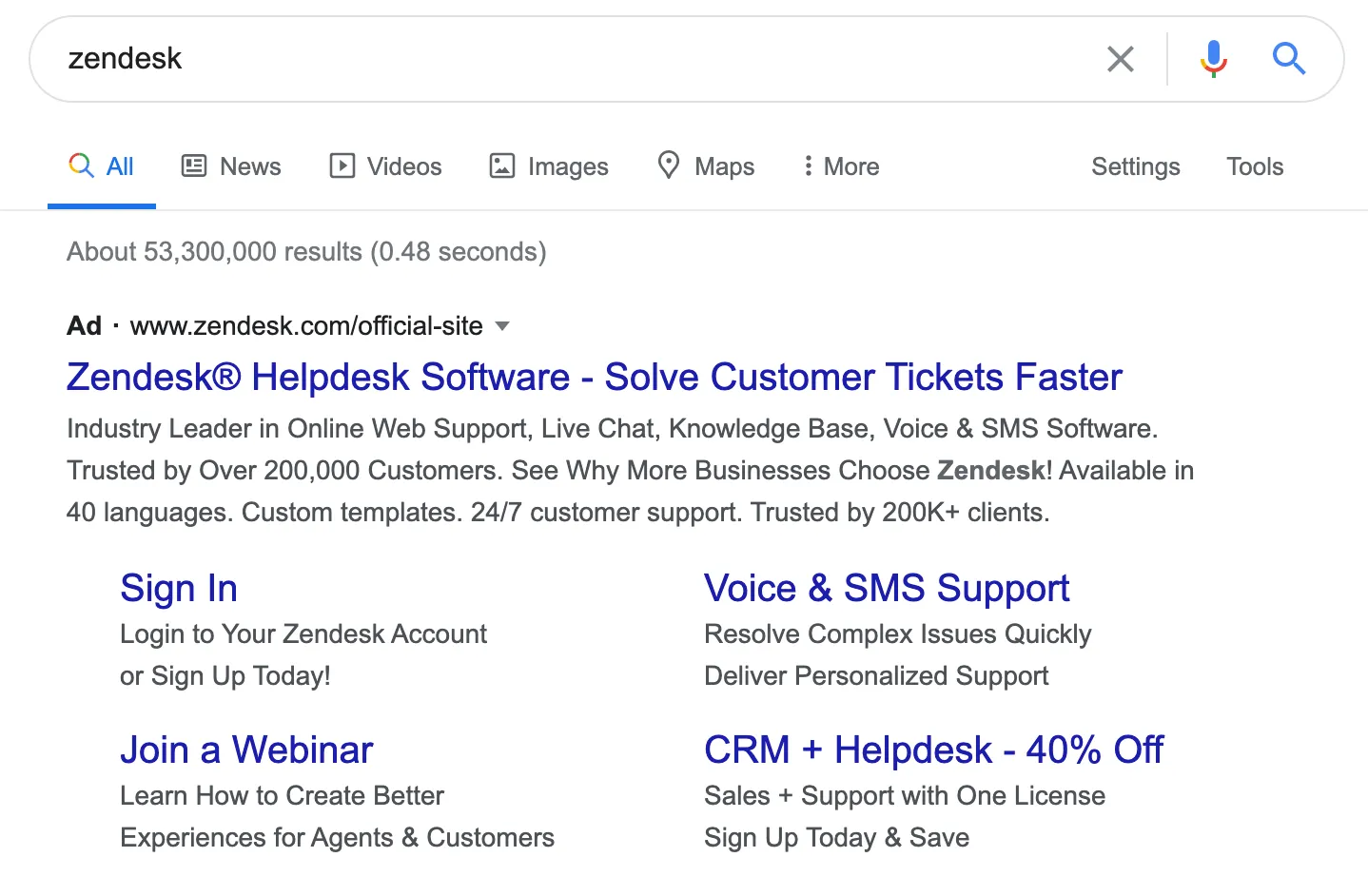Click inside the search input field
Image resolution: width=1368 pixels, height=896 pixels.
(571, 58)
